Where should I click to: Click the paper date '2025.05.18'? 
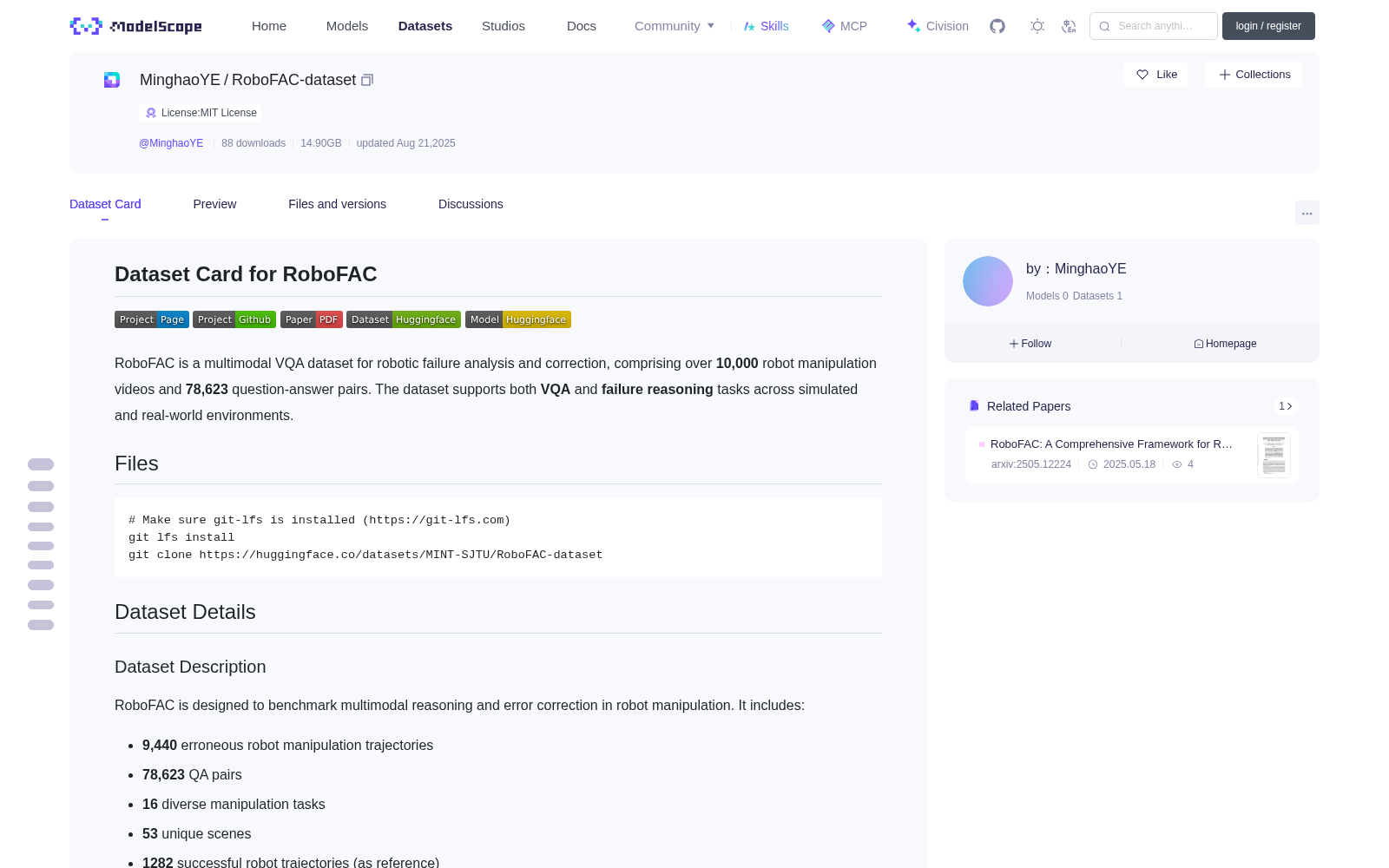tap(1129, 464)
